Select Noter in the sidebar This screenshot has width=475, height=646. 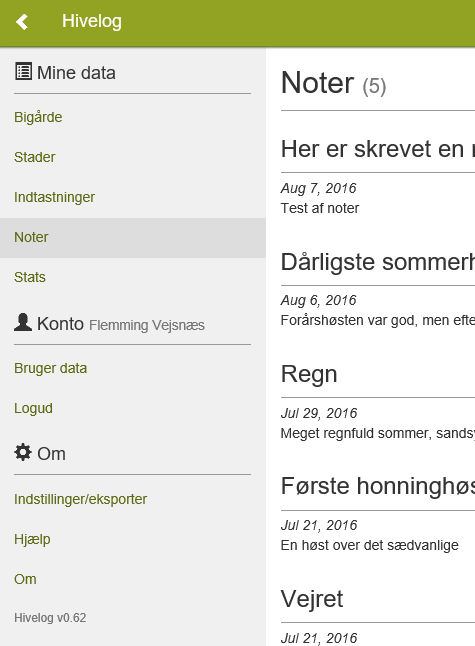[x=133, y=238]
